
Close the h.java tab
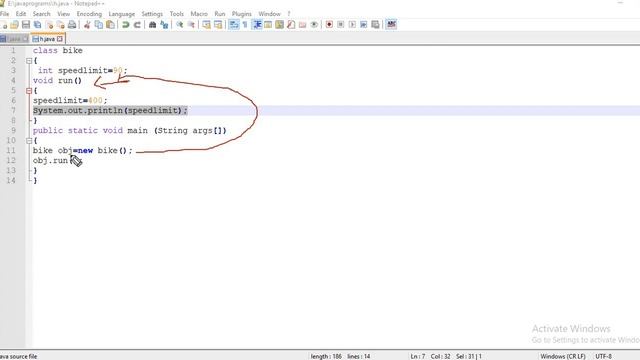pos(60,39)
